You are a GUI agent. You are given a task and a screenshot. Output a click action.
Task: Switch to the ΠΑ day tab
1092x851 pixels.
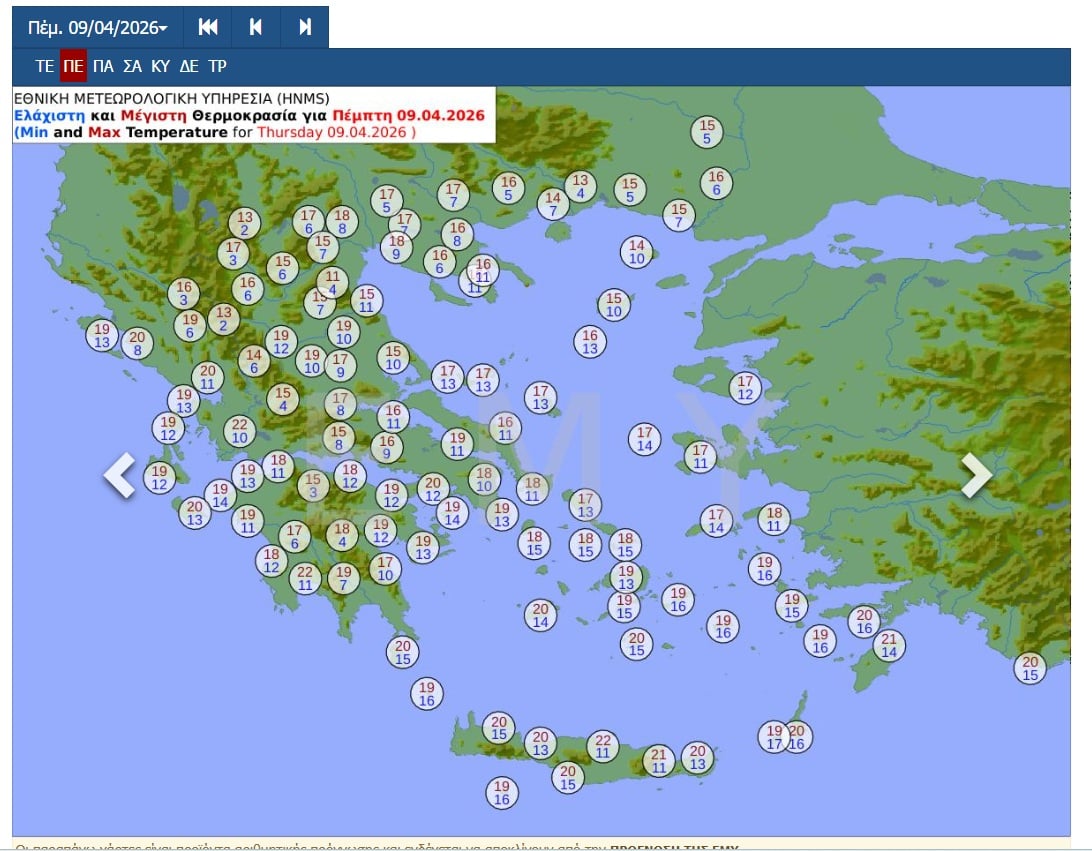(x=103, y=67)
